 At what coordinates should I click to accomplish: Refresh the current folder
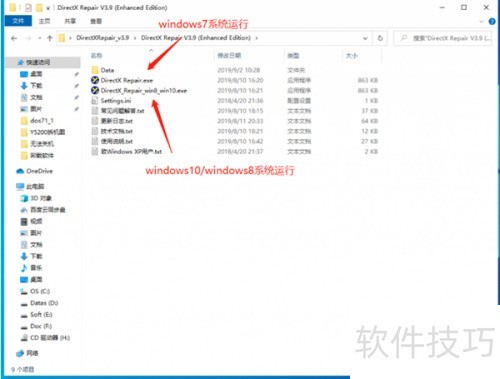[x=380, y=38]
